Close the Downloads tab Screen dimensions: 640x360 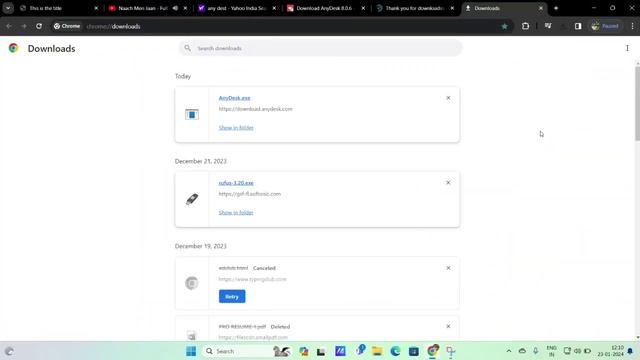pyautogui.click(x=541, y=8)
